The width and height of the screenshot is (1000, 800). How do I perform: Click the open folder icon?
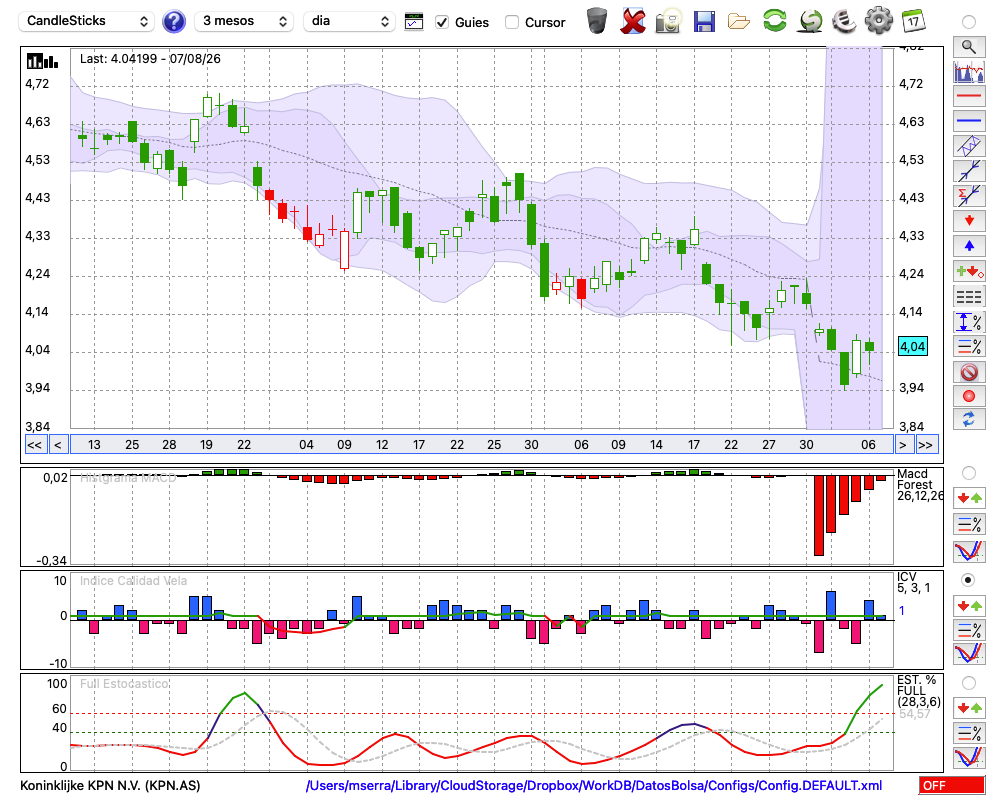pos(739,22)
